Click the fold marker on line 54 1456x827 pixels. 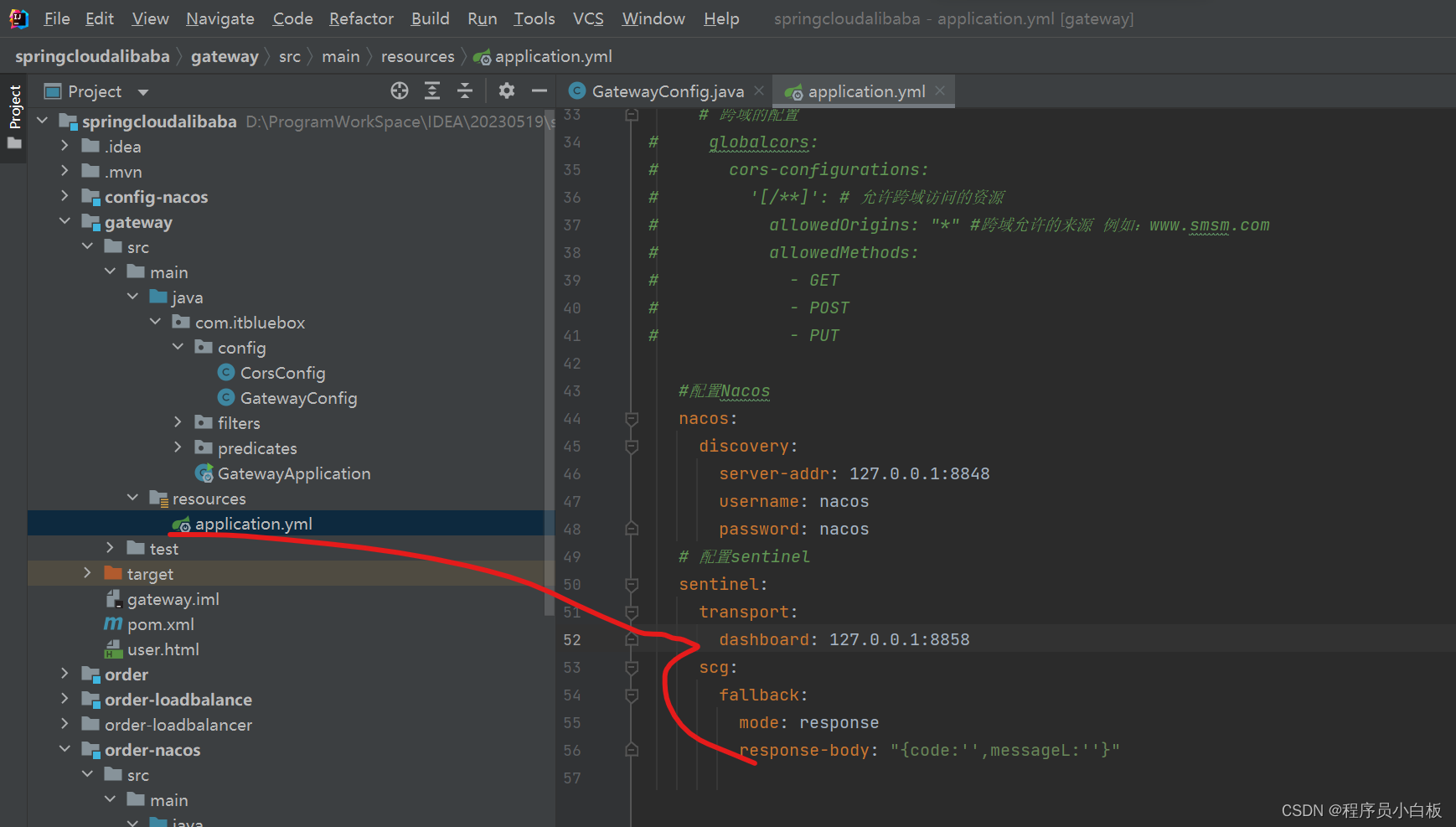632,695
